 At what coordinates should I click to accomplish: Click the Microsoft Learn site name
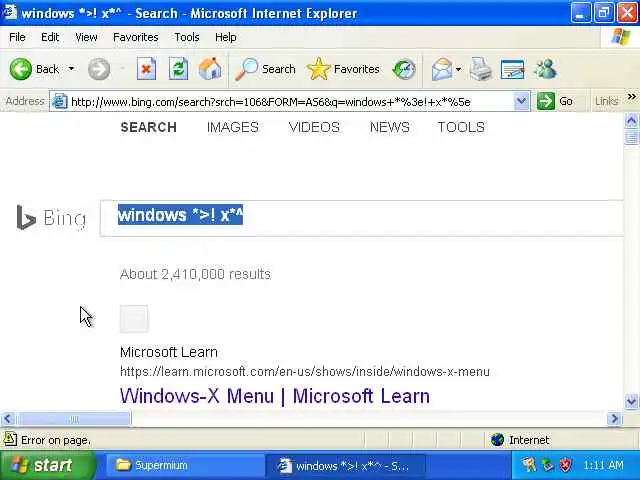(169, 352)
